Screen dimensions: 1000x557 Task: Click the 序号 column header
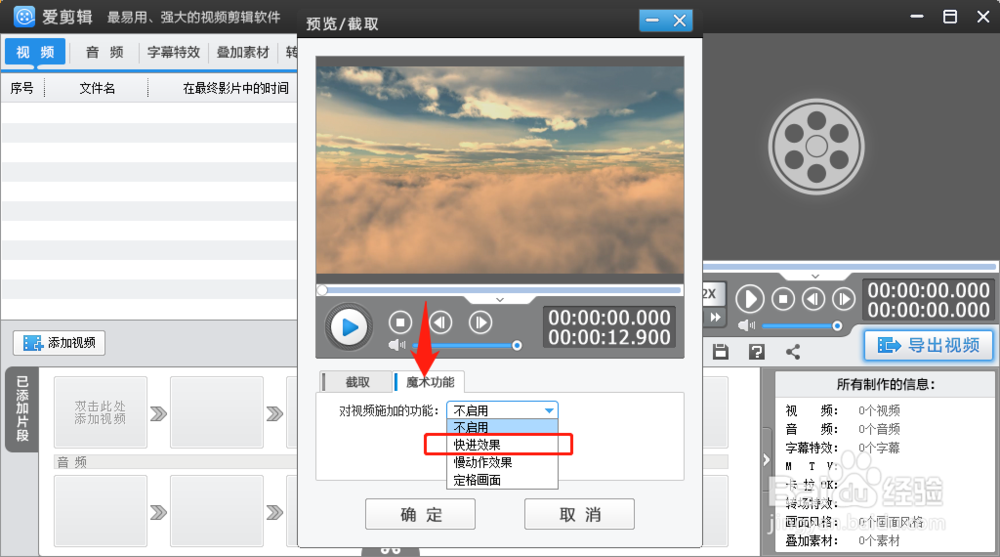coord(22,88)
